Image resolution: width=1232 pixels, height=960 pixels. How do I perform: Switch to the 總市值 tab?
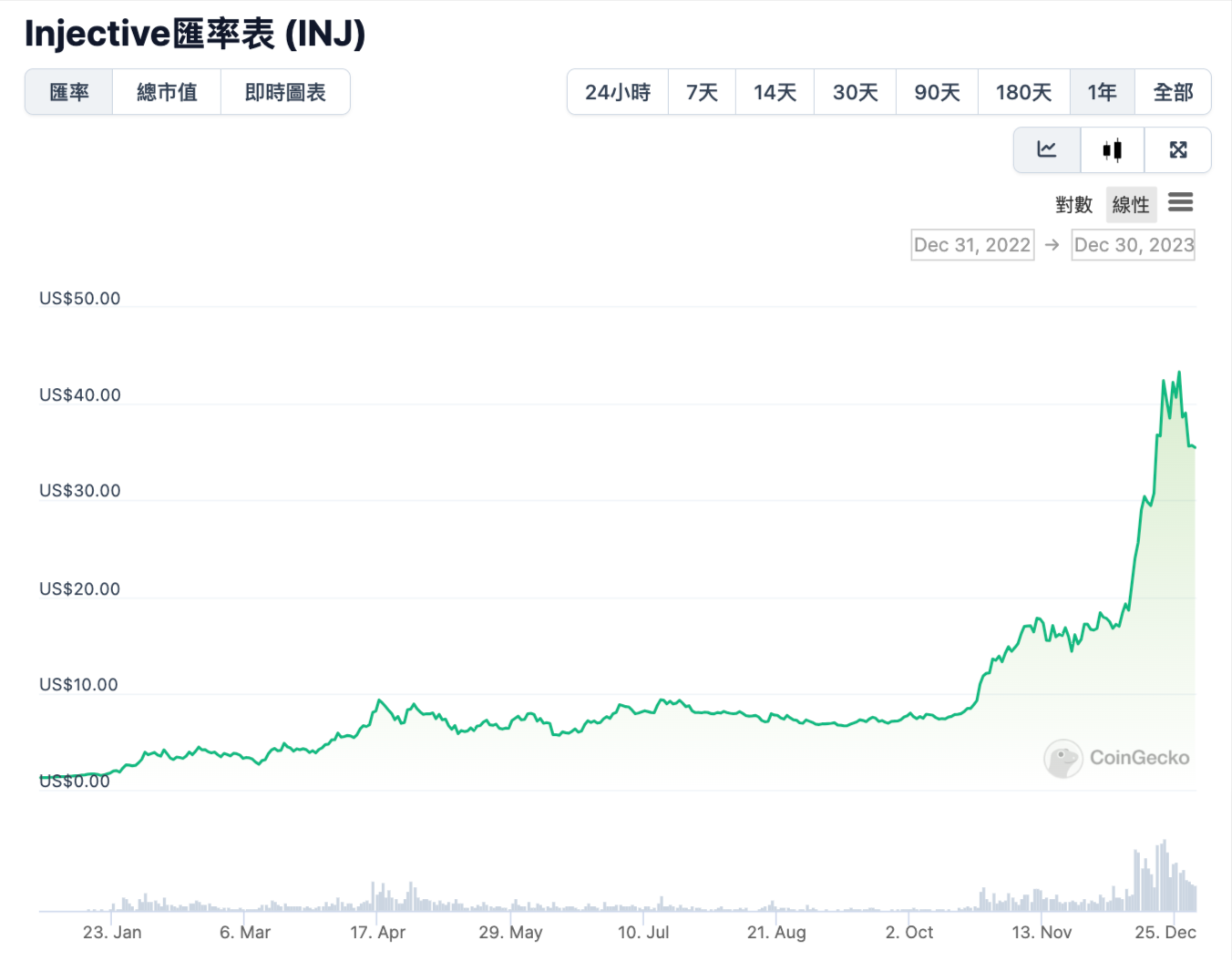point(167,91)
